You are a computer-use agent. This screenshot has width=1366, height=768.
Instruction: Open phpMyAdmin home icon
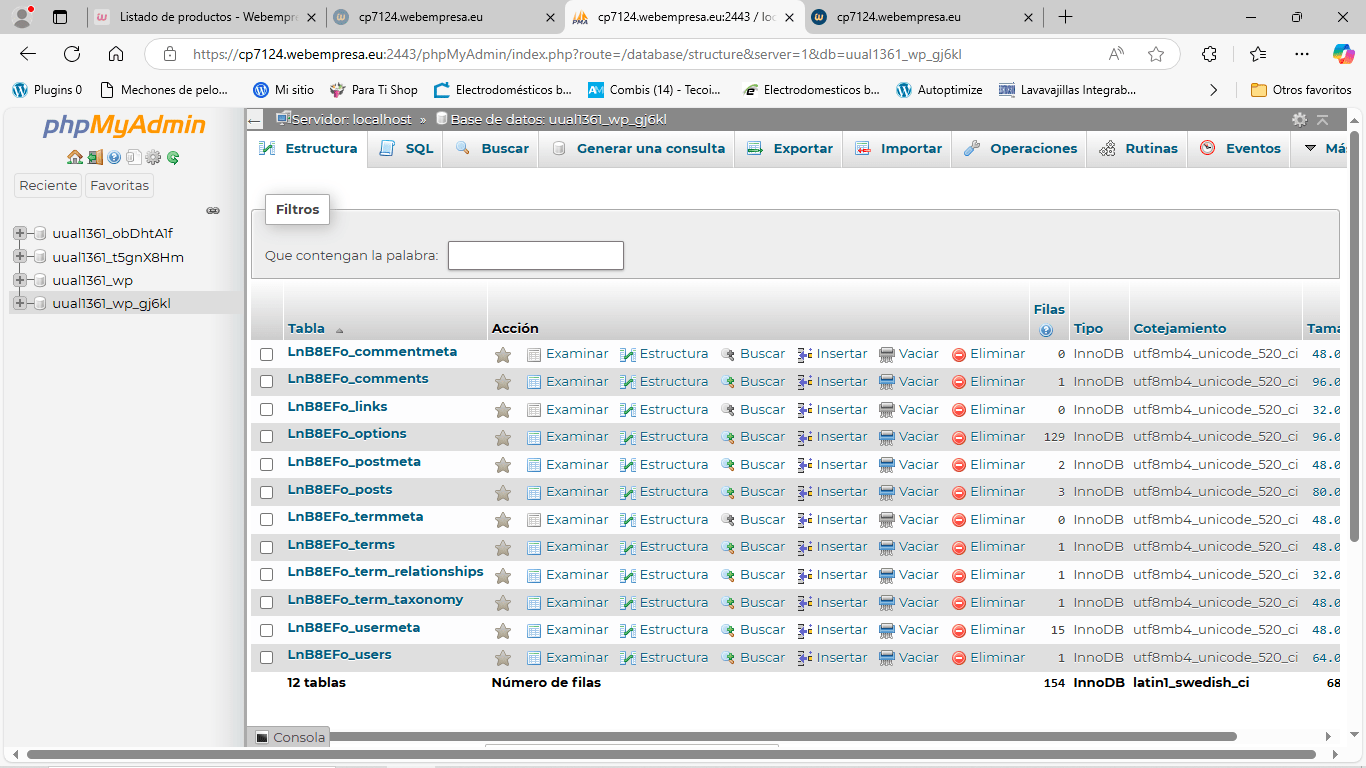(x=74, y=157)
